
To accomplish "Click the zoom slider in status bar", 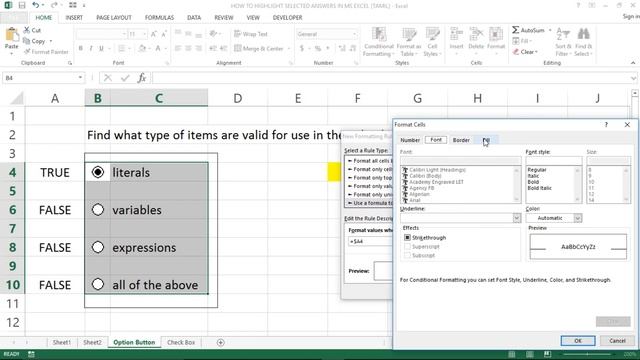I will tap(588, 354).
